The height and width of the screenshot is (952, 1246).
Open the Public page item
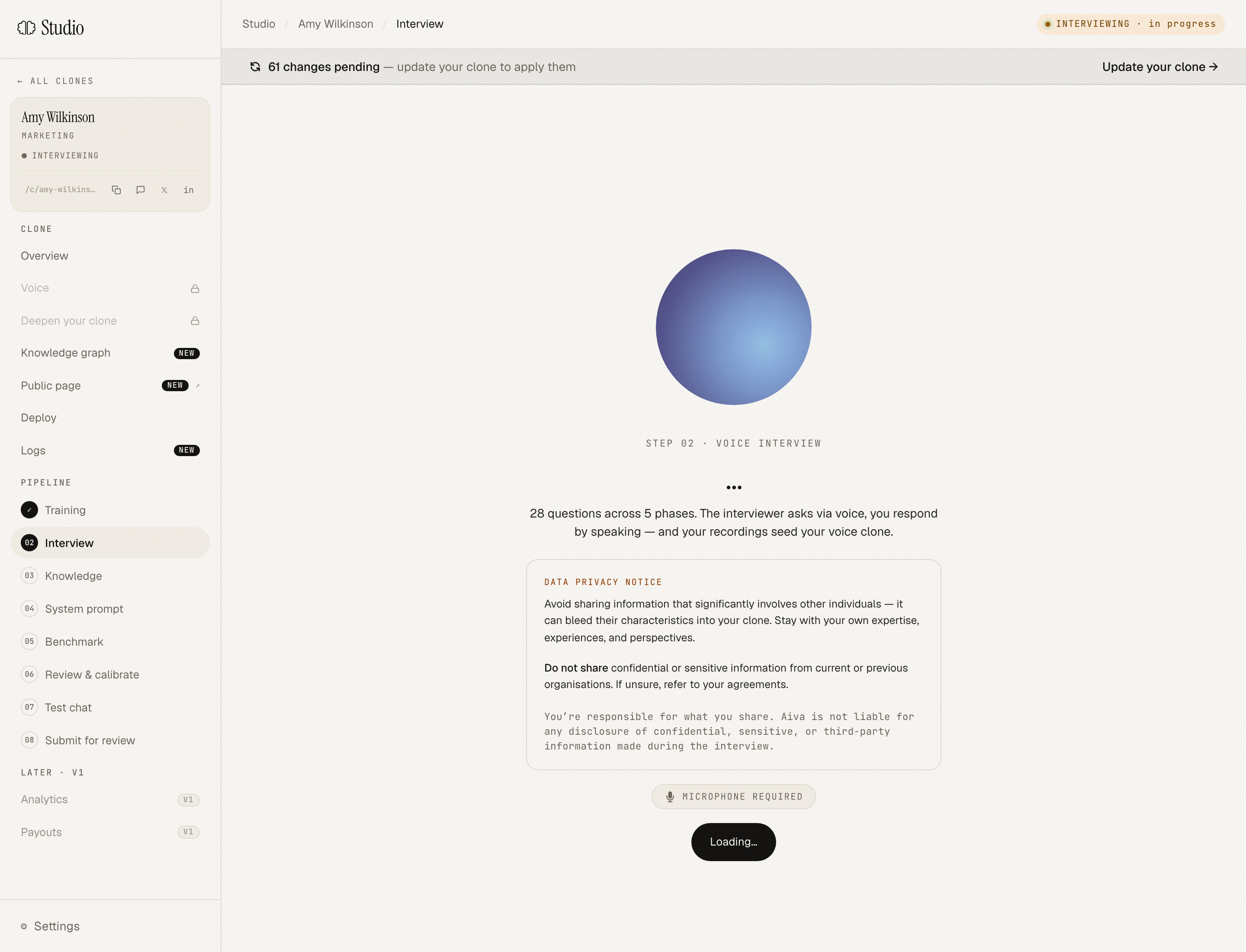110,385
